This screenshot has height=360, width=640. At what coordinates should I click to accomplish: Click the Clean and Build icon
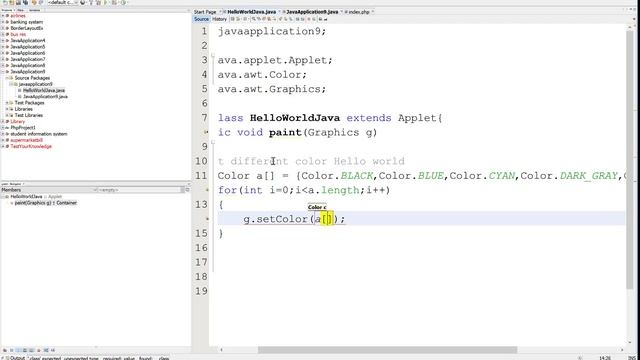(98, 2)
